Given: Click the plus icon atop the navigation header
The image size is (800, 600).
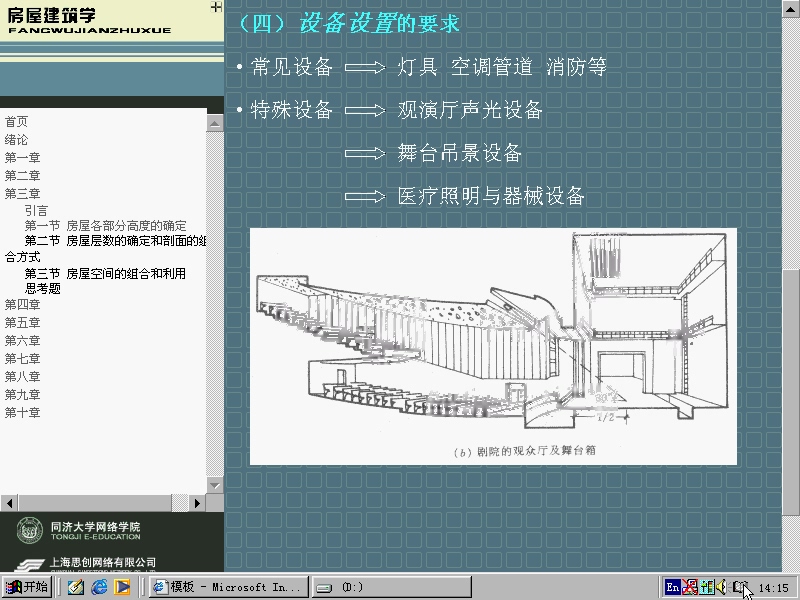Looking at the screenshot, I should 216,7.
